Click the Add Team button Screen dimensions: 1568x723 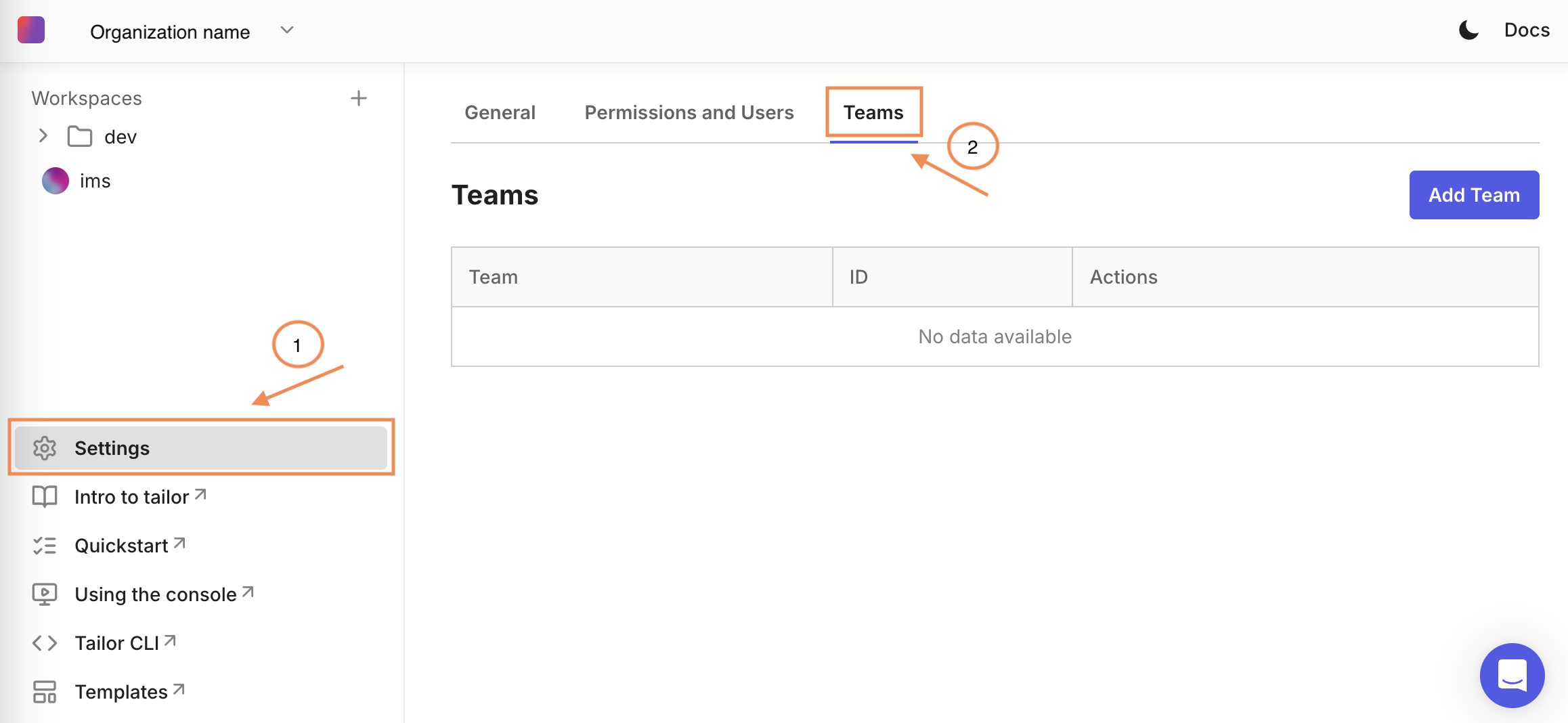point(1474,195)
